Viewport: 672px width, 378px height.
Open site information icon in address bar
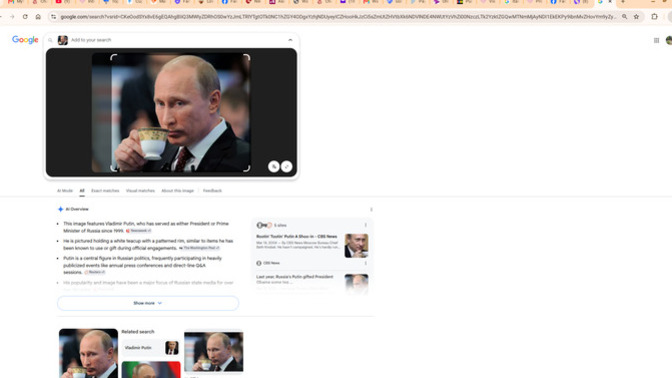coord(54,17)
